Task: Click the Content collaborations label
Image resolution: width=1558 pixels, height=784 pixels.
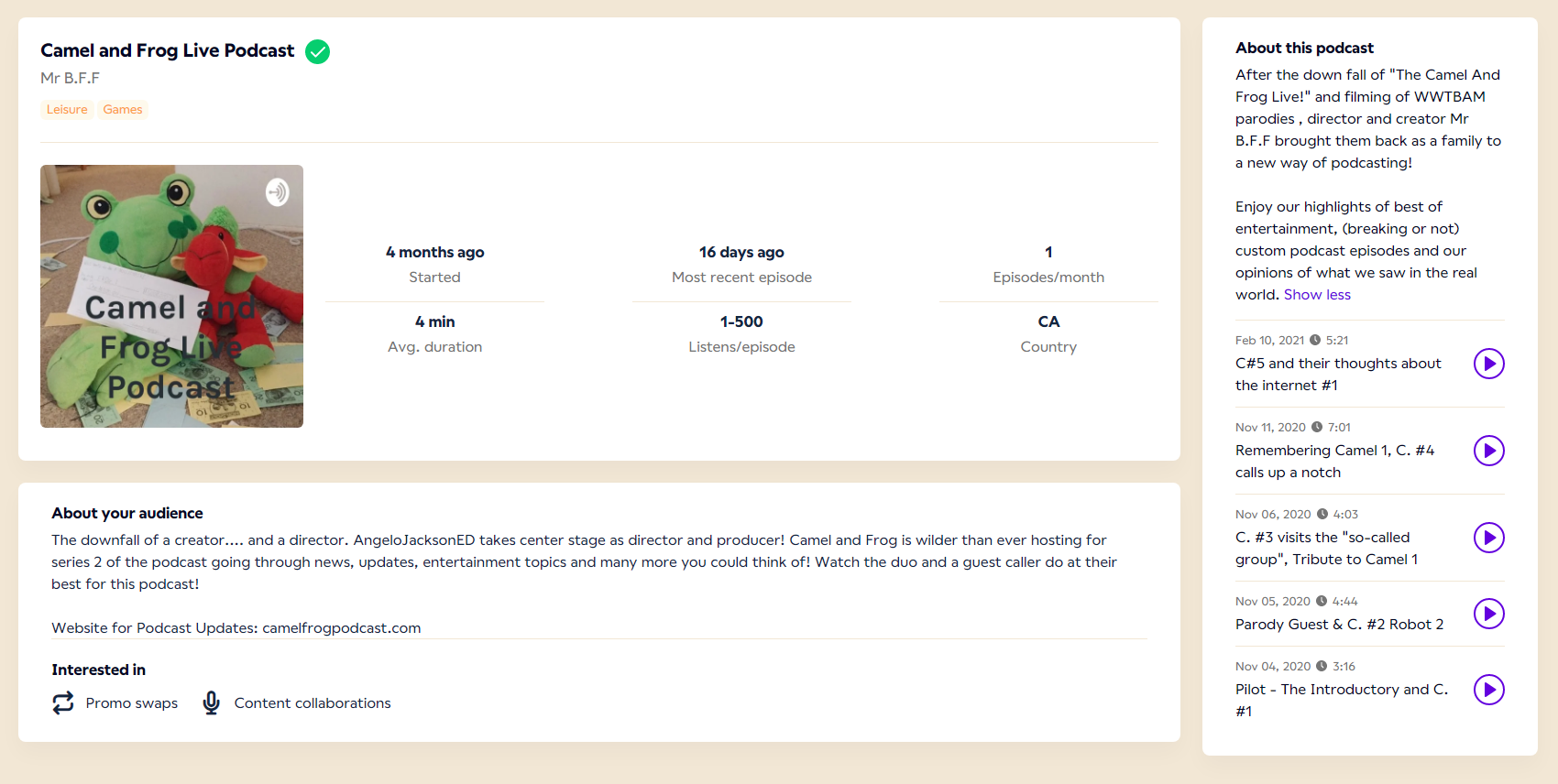Action: [313, 703]
